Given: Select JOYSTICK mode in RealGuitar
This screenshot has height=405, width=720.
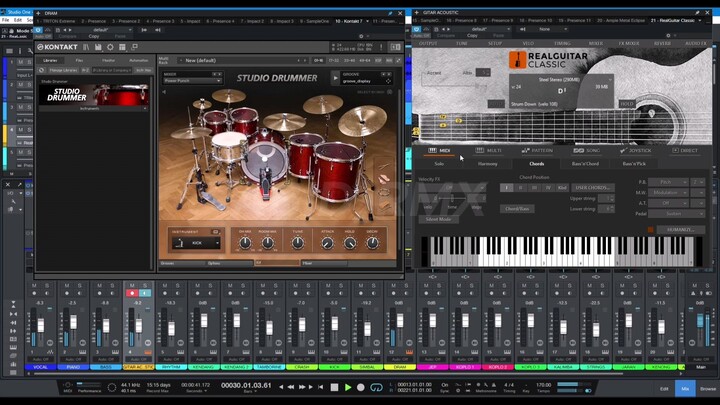Looking at the screenshot, I should click(636, 151).
